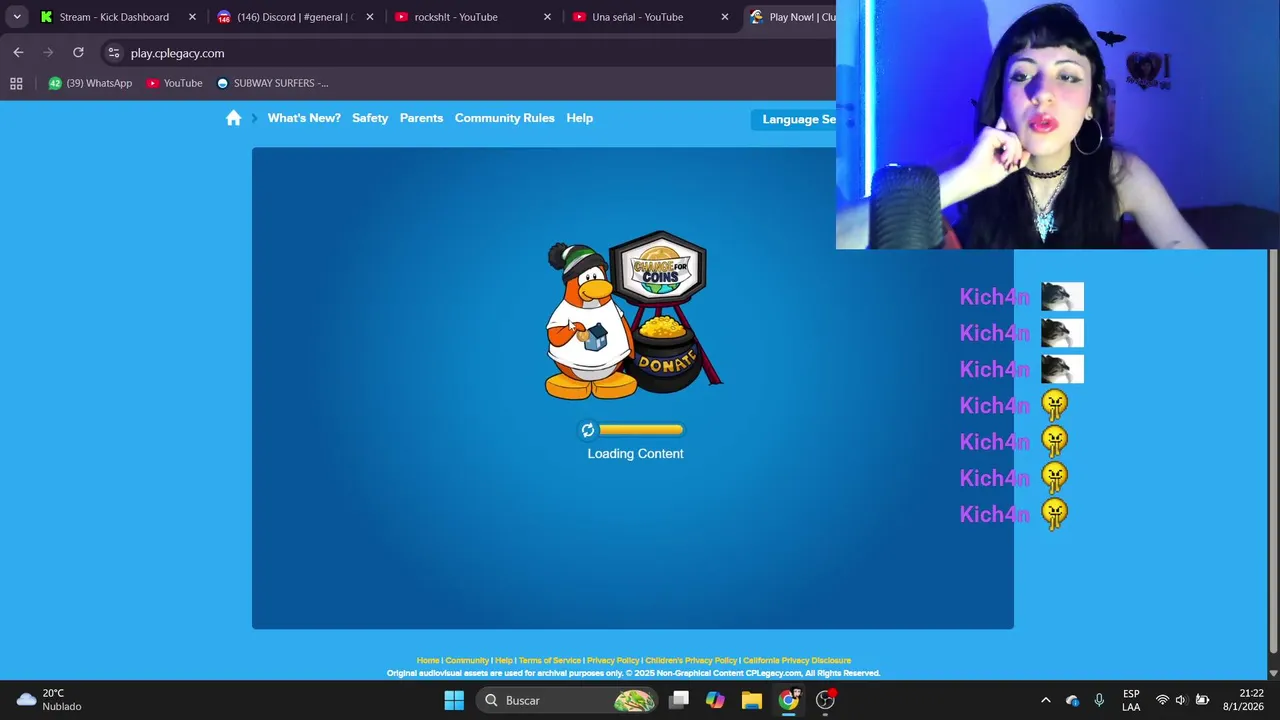The image size is (1280, 720).
Task: Switch to the Play Now! Club Penguin tab
Action: click(x=790, y=17)
